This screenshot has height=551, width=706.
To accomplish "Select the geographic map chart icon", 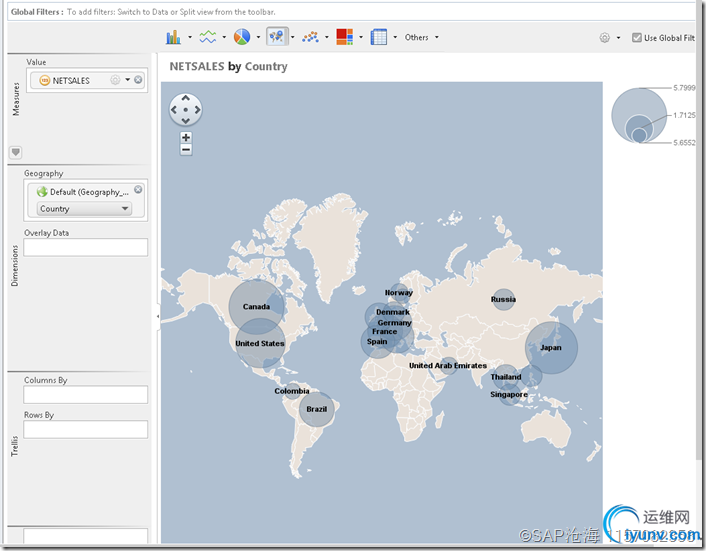I will click(277, 36).
